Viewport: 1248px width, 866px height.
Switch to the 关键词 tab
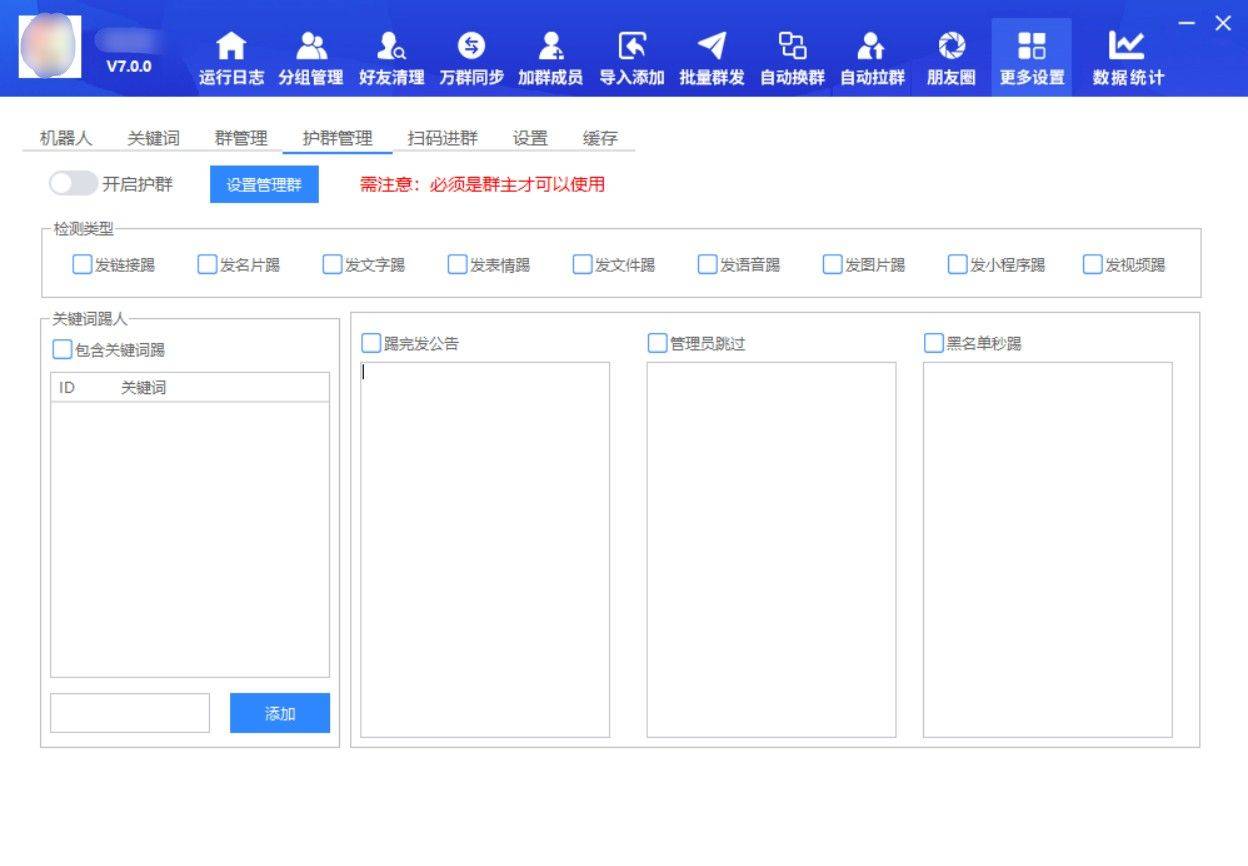(153, 139)
